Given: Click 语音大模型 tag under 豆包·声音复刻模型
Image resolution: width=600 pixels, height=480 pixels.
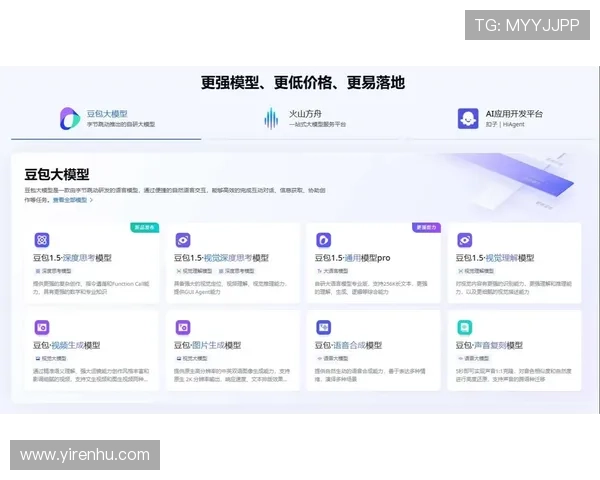Looking at the screenshot, I should pos(473,359).
